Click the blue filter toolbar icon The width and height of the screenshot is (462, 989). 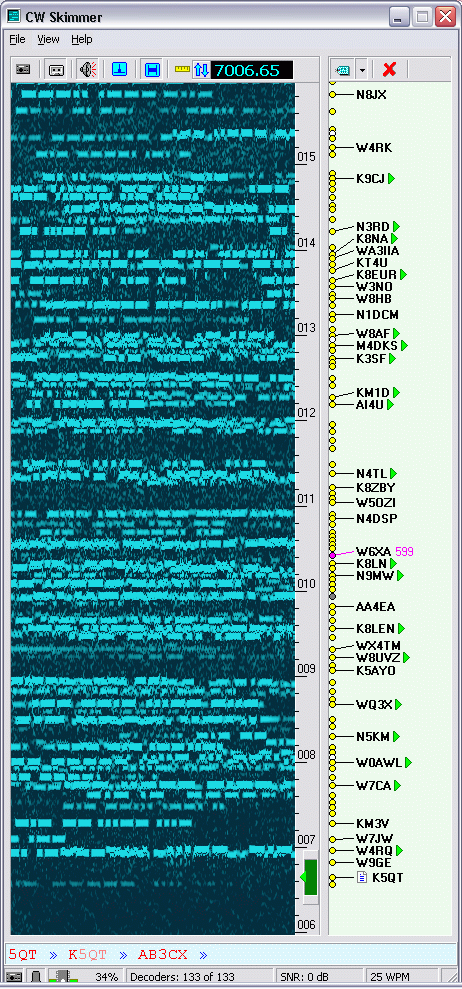[119, 69]
